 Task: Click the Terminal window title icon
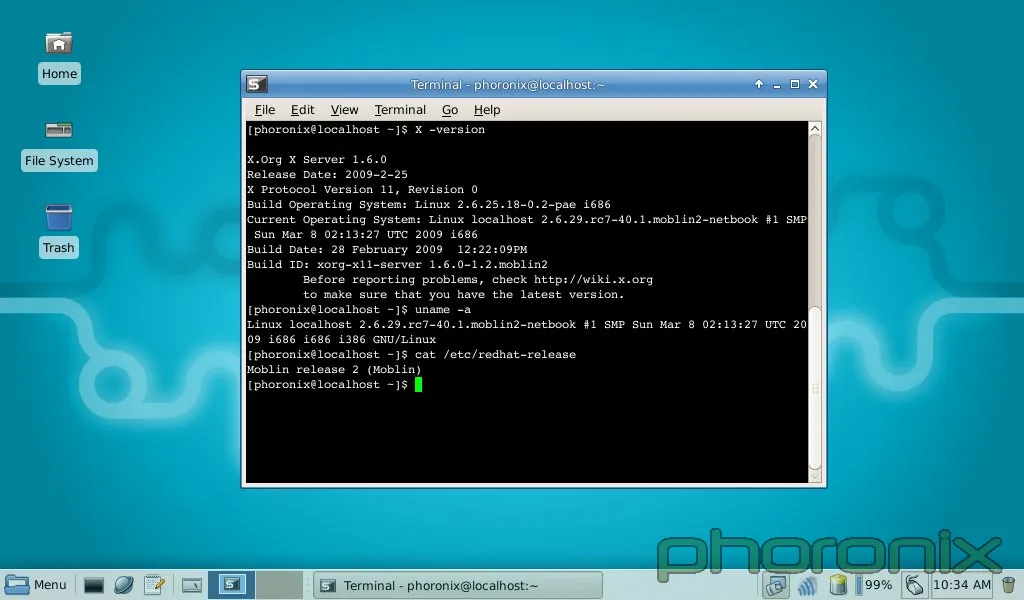point(257,84)
